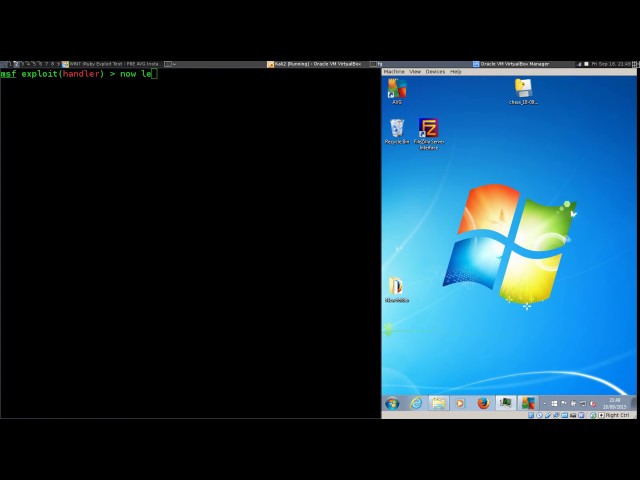Image resolution: width=640 pixels, height=480 pixels.
Task: Open the Machine menu in VirtualBox
Action: (x=394, y=71)
